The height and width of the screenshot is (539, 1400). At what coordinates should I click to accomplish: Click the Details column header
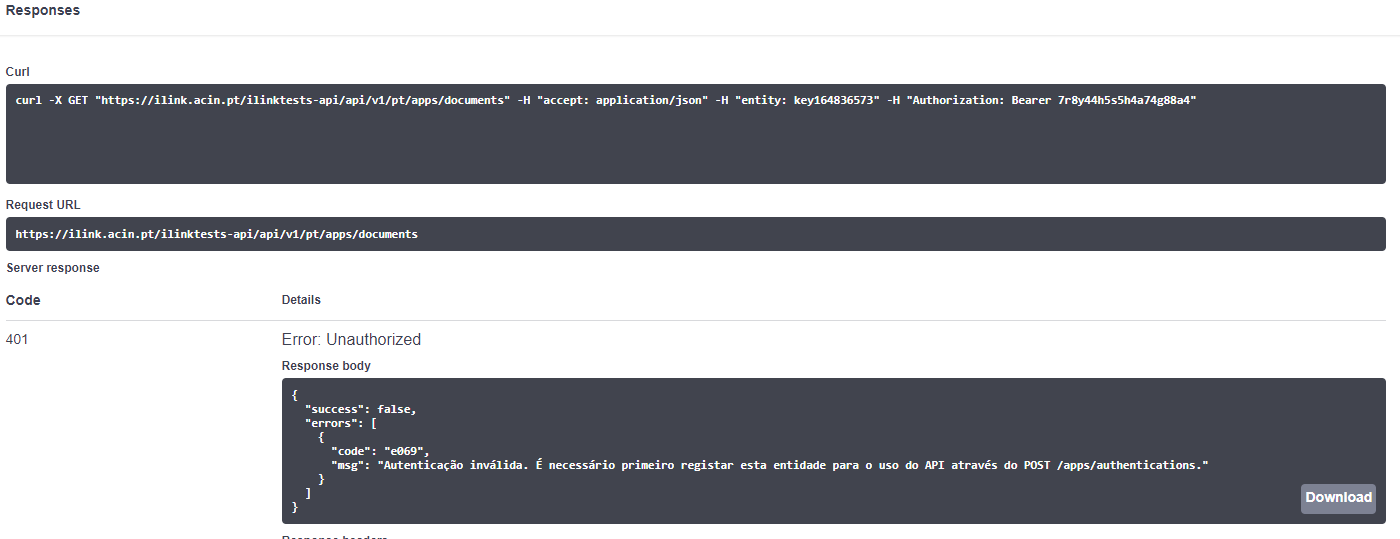[301, 300]
